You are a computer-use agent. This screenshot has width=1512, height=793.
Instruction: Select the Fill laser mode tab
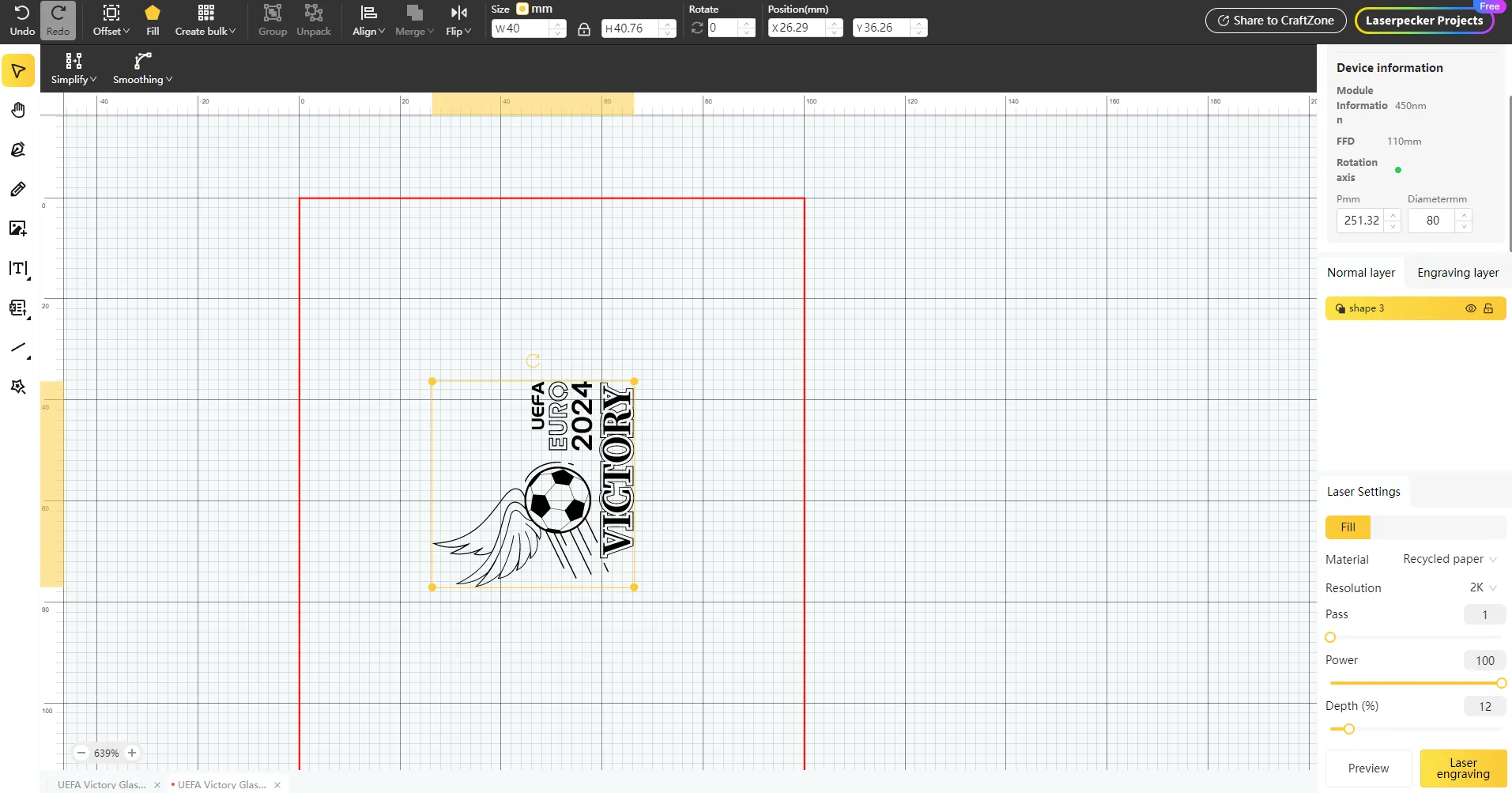tap(1348, 527)
